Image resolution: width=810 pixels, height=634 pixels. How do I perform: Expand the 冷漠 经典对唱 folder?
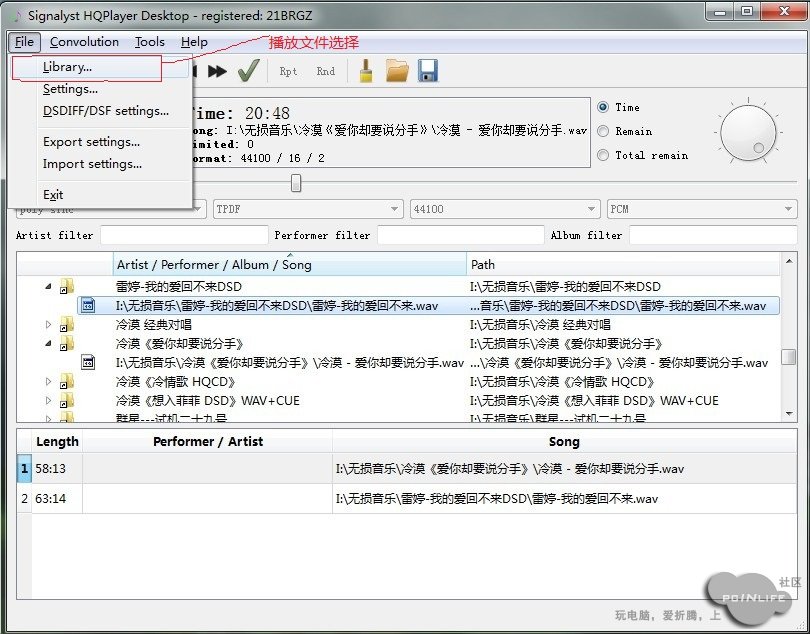click(48, 324)
